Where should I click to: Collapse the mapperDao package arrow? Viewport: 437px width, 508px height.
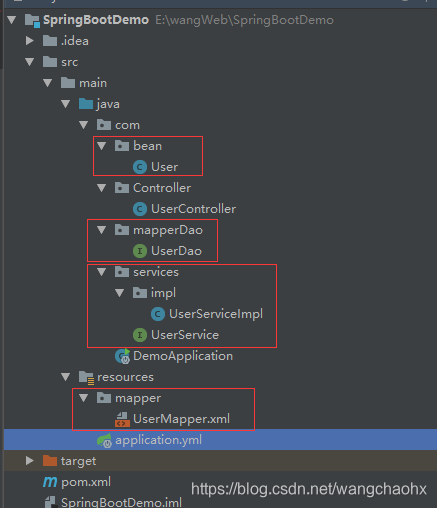pyautogui.click(x=102, y=230)
